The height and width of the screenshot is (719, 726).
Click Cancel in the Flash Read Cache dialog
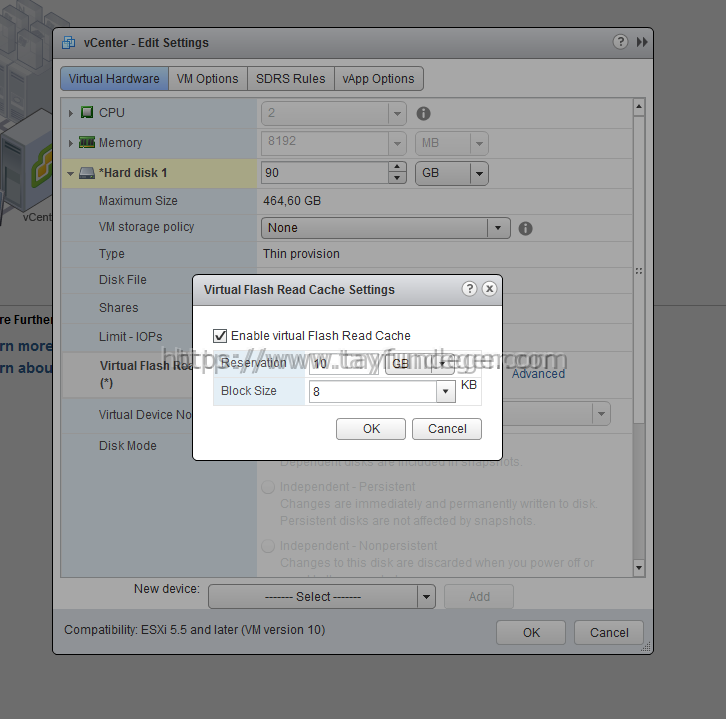pos(447,429)
